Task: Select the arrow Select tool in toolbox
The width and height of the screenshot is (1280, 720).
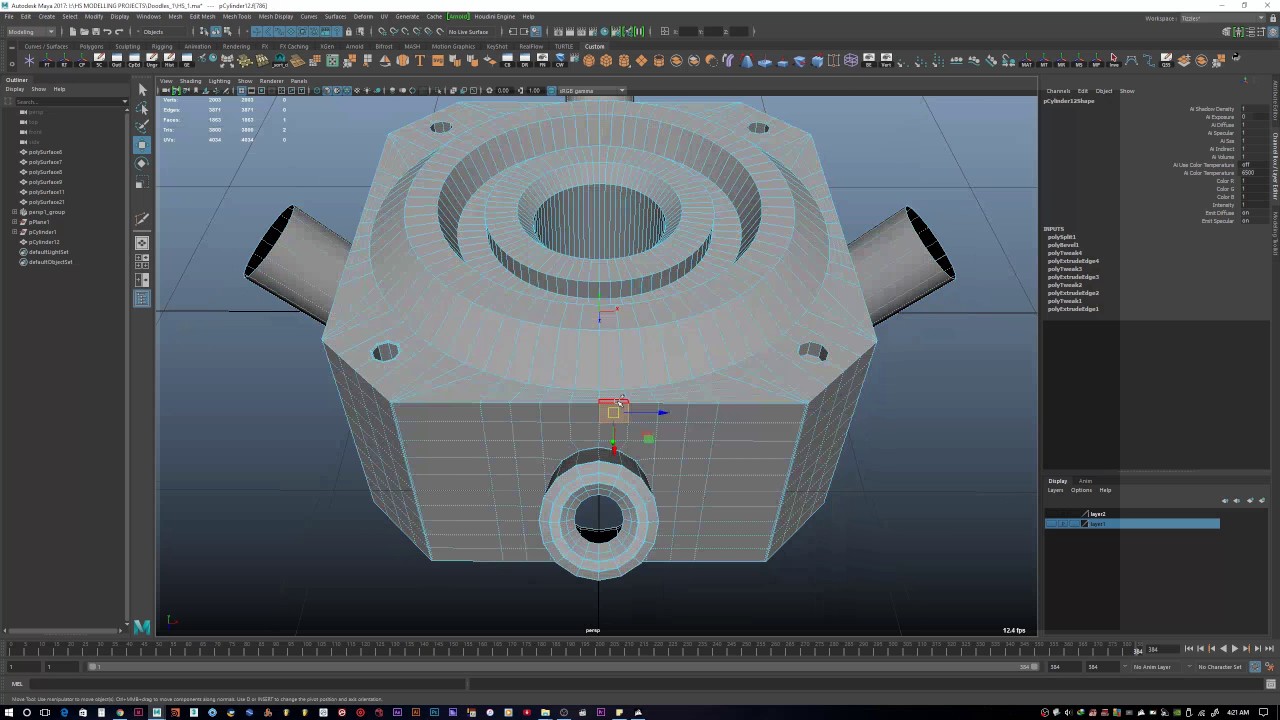Action: click(x=142, y=90)
